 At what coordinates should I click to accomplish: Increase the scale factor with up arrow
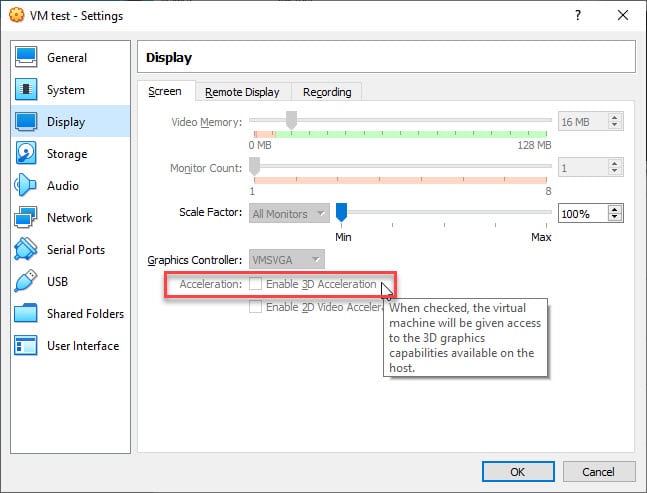pyautogui.click(x=615, y=210)
